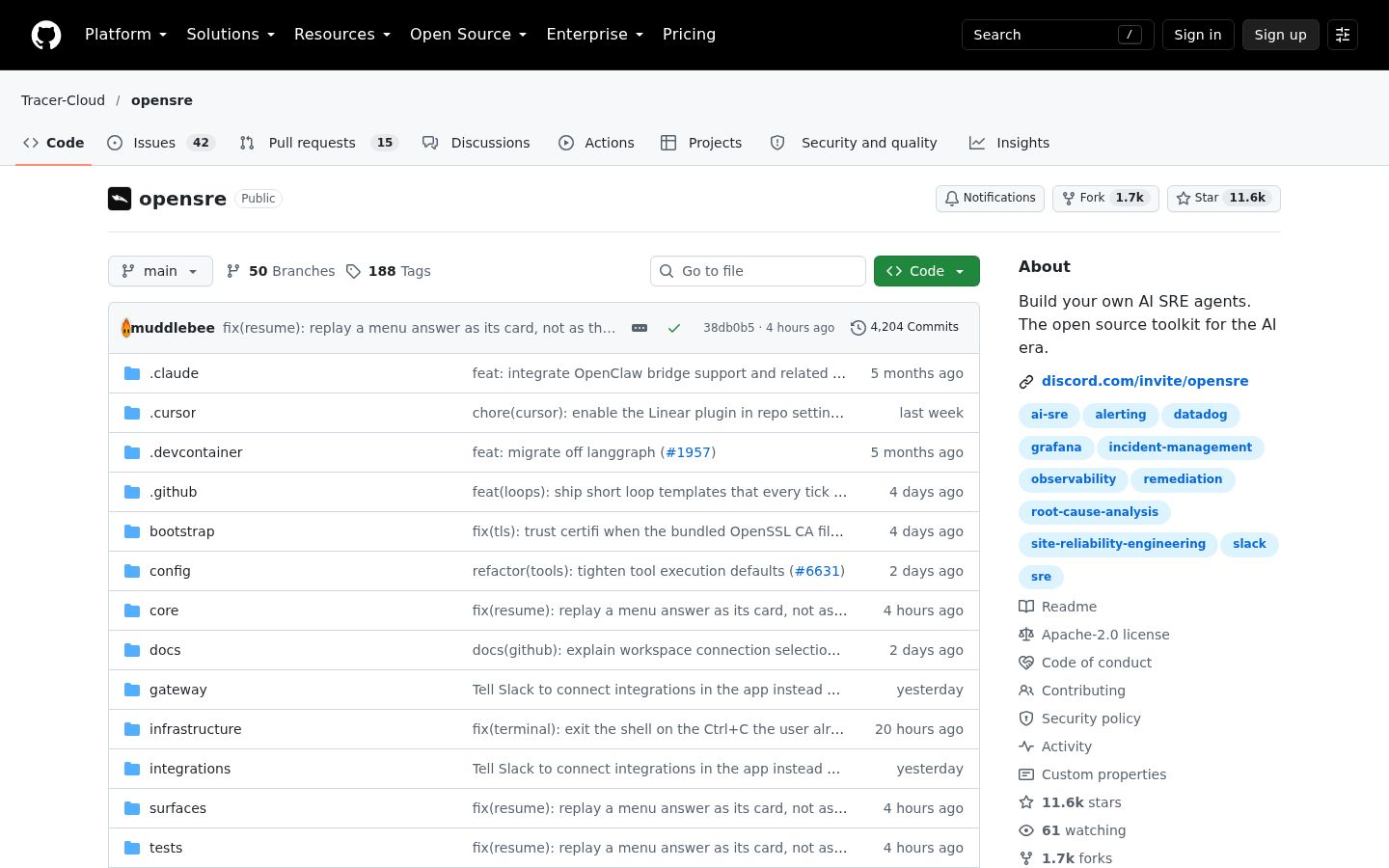Viewport: 1389px width, 868px height.
Task: Click the gateway folder icon
Action: pos(132,690)
